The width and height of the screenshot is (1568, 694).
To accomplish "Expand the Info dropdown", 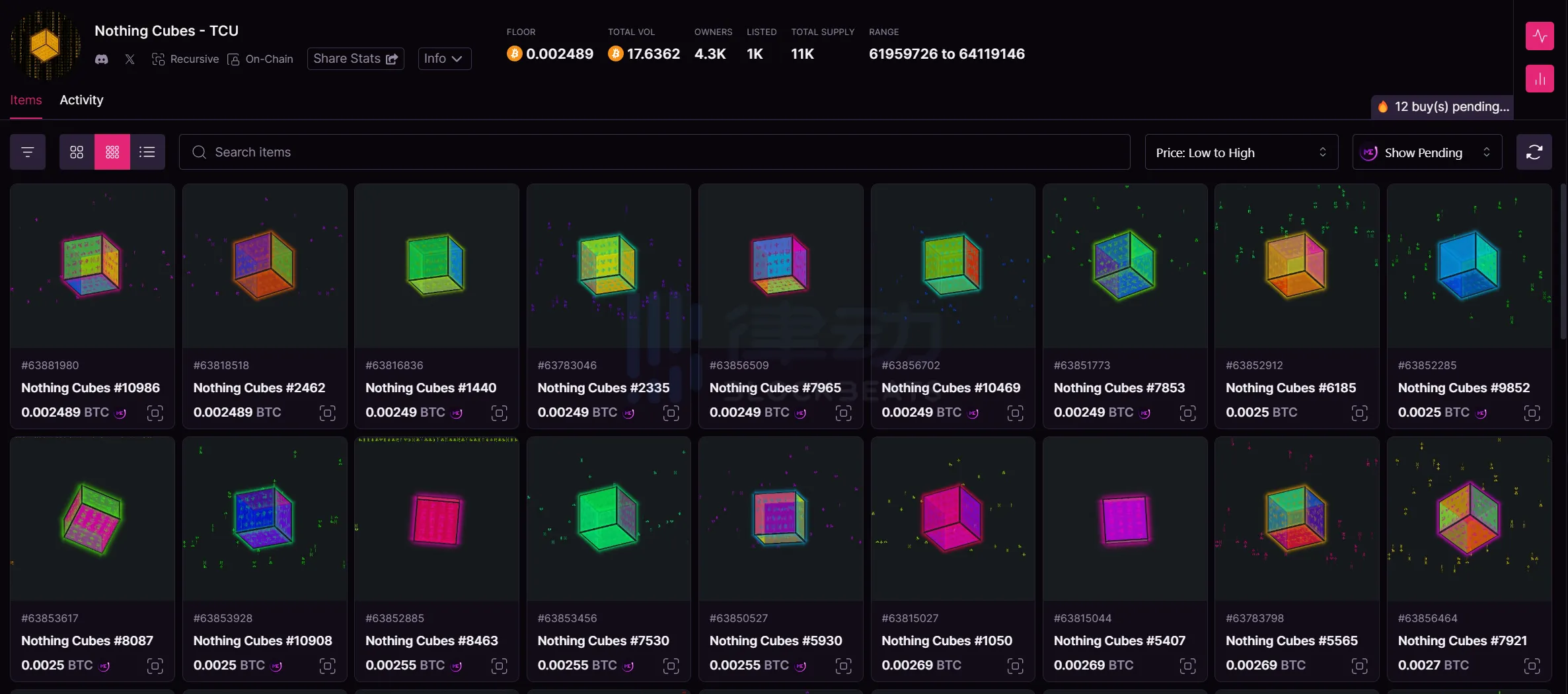I will (x=444, y=59).
